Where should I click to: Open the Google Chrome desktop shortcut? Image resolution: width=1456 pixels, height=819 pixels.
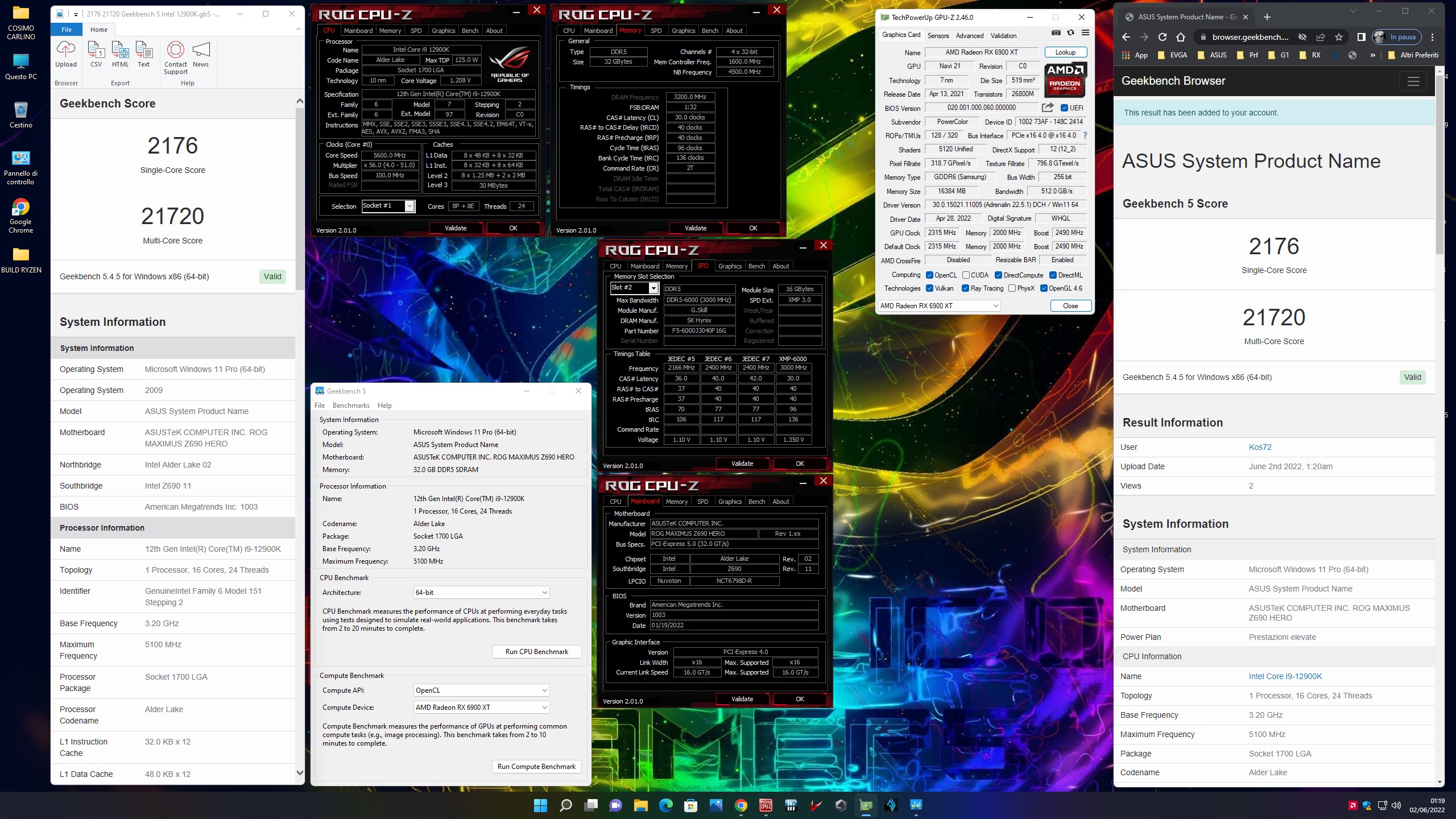[20, 216]
